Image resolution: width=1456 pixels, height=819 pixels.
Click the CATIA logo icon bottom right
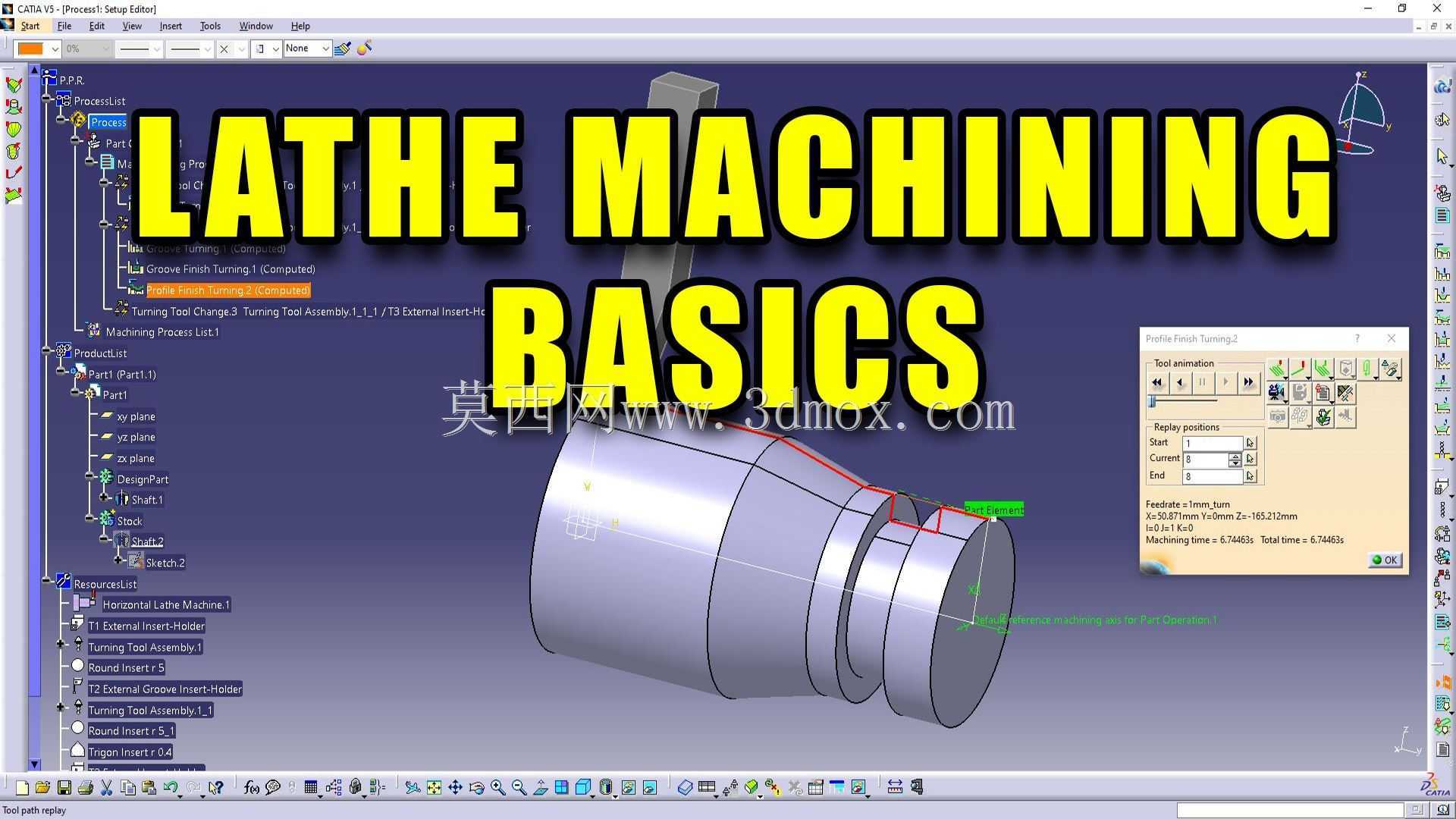pos(1436,786)
